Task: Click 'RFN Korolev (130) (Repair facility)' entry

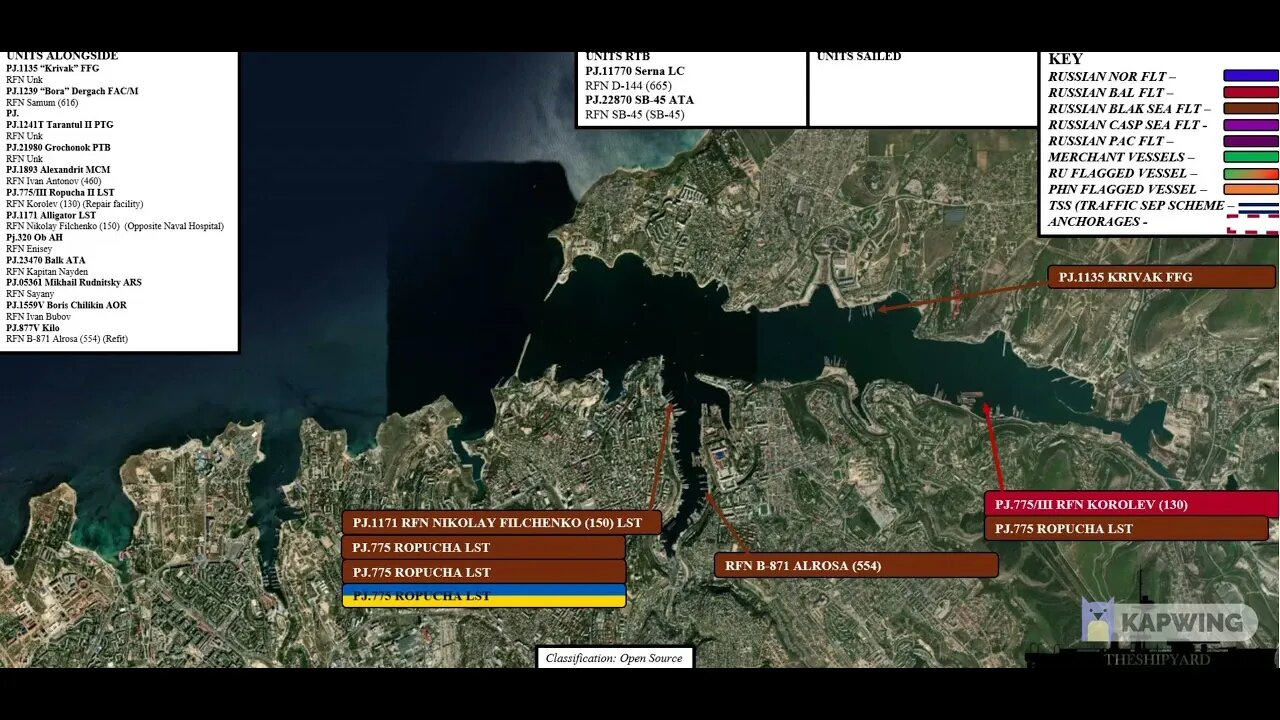Action: (73, 203)
